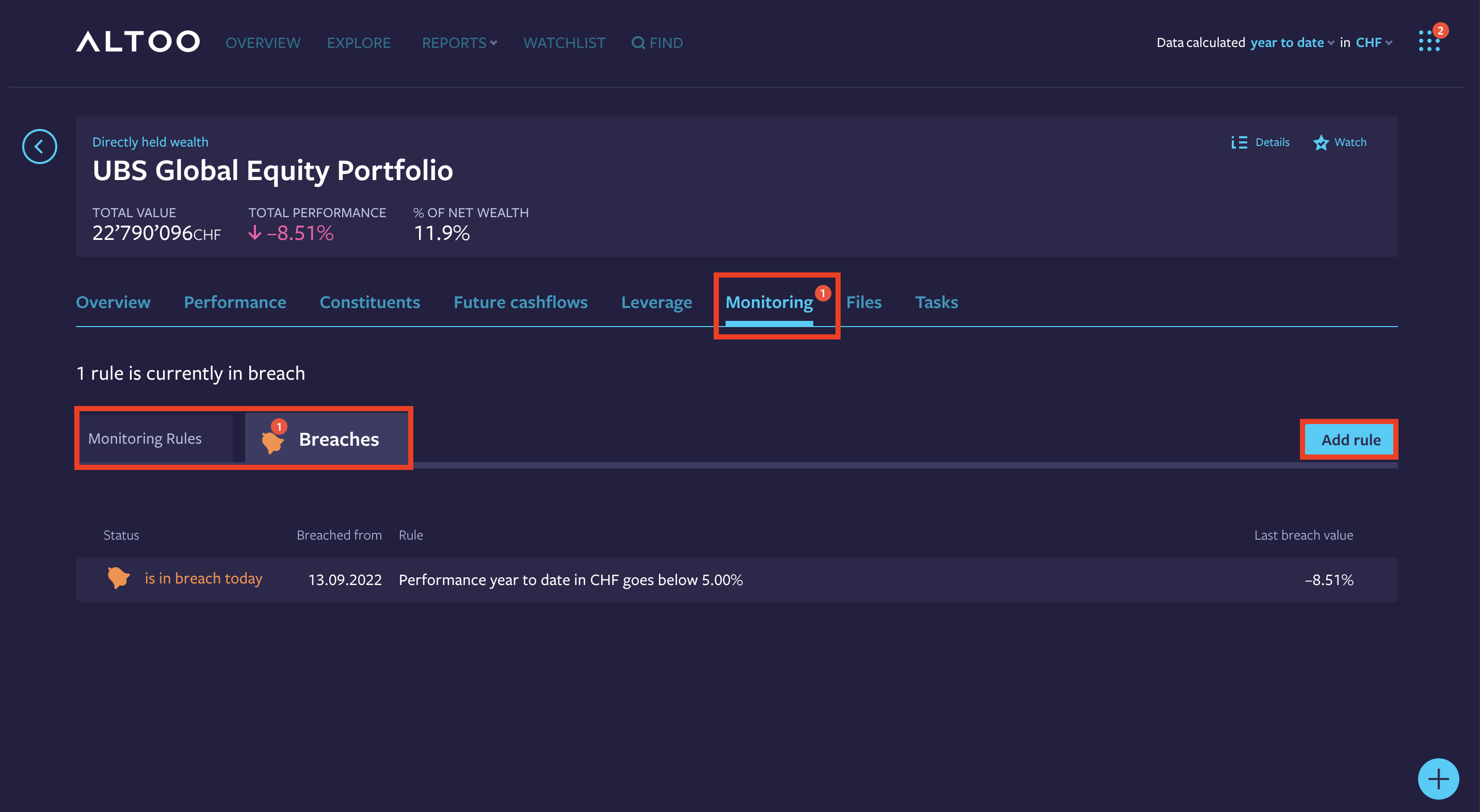
Task: Click '1 rule is currently in breach' text
Action: [x=190, y=373]
